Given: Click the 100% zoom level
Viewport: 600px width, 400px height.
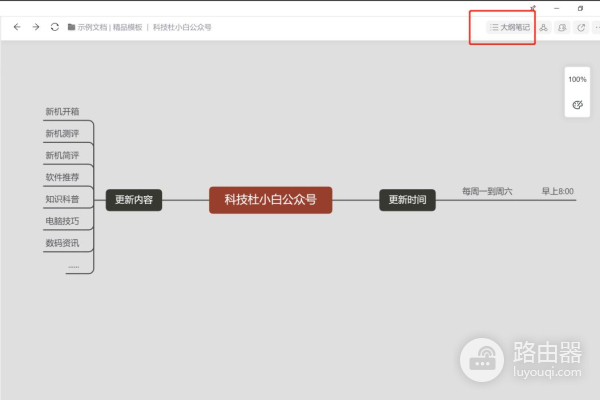Looking at the screenshot, I should tap(577, 79).
